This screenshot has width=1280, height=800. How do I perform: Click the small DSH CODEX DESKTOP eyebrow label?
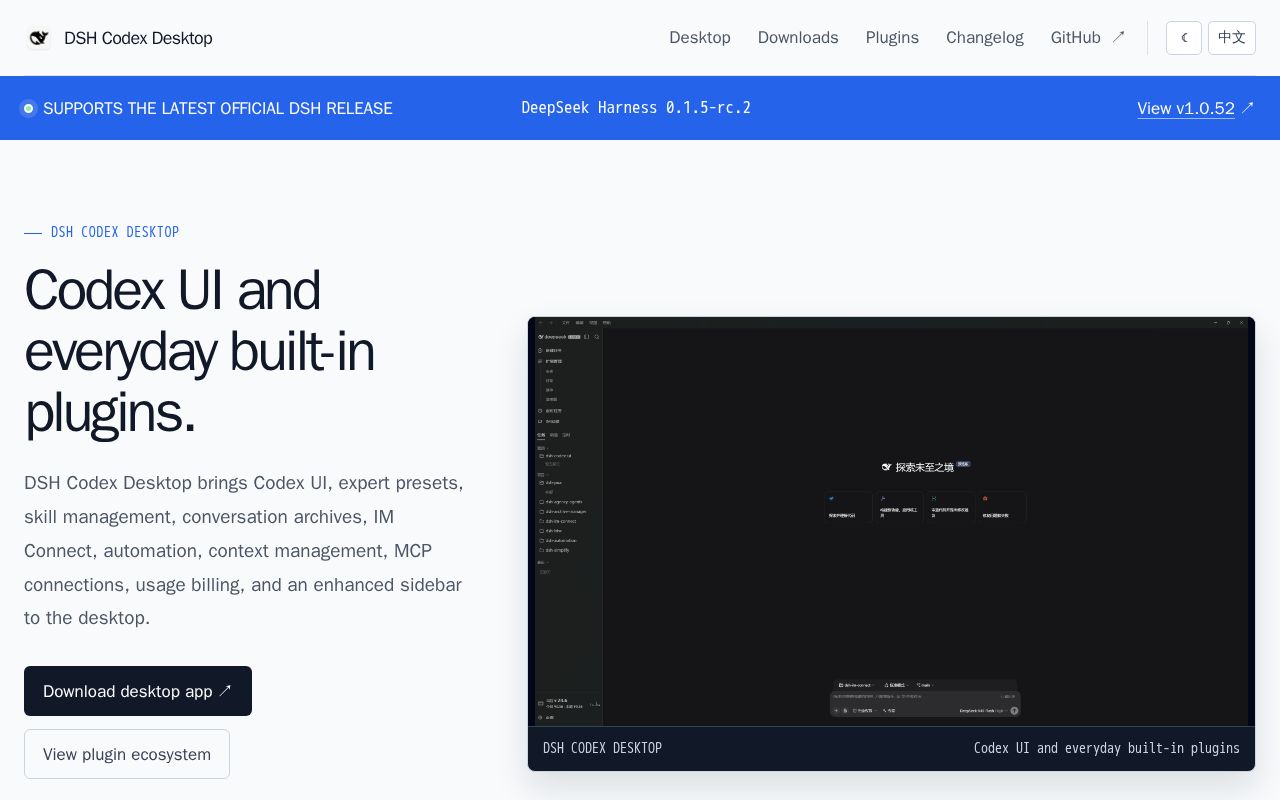[115, 232]
